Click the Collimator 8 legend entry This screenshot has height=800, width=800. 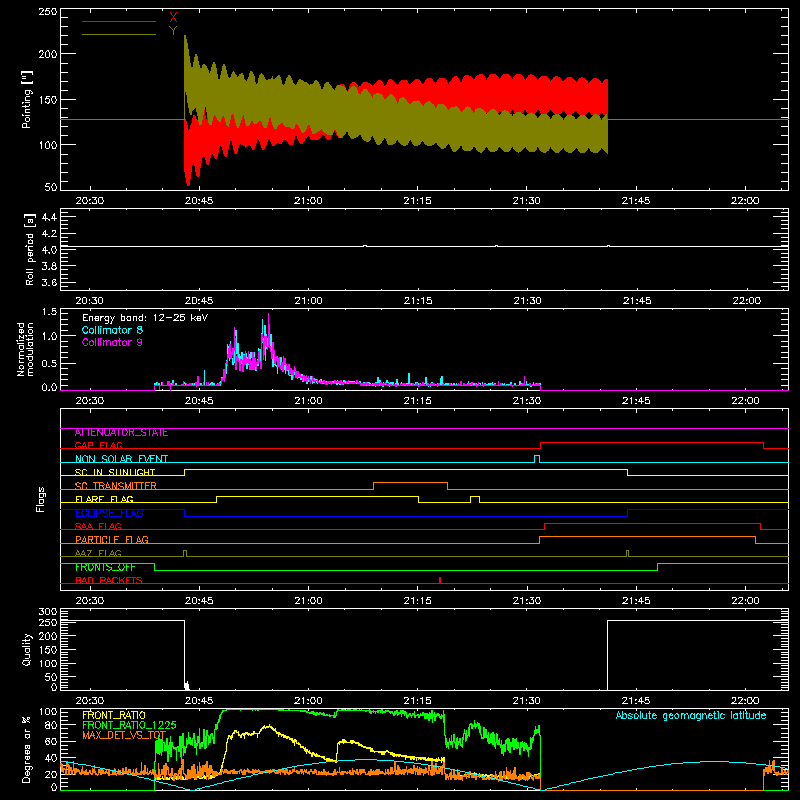click(112, 330)
